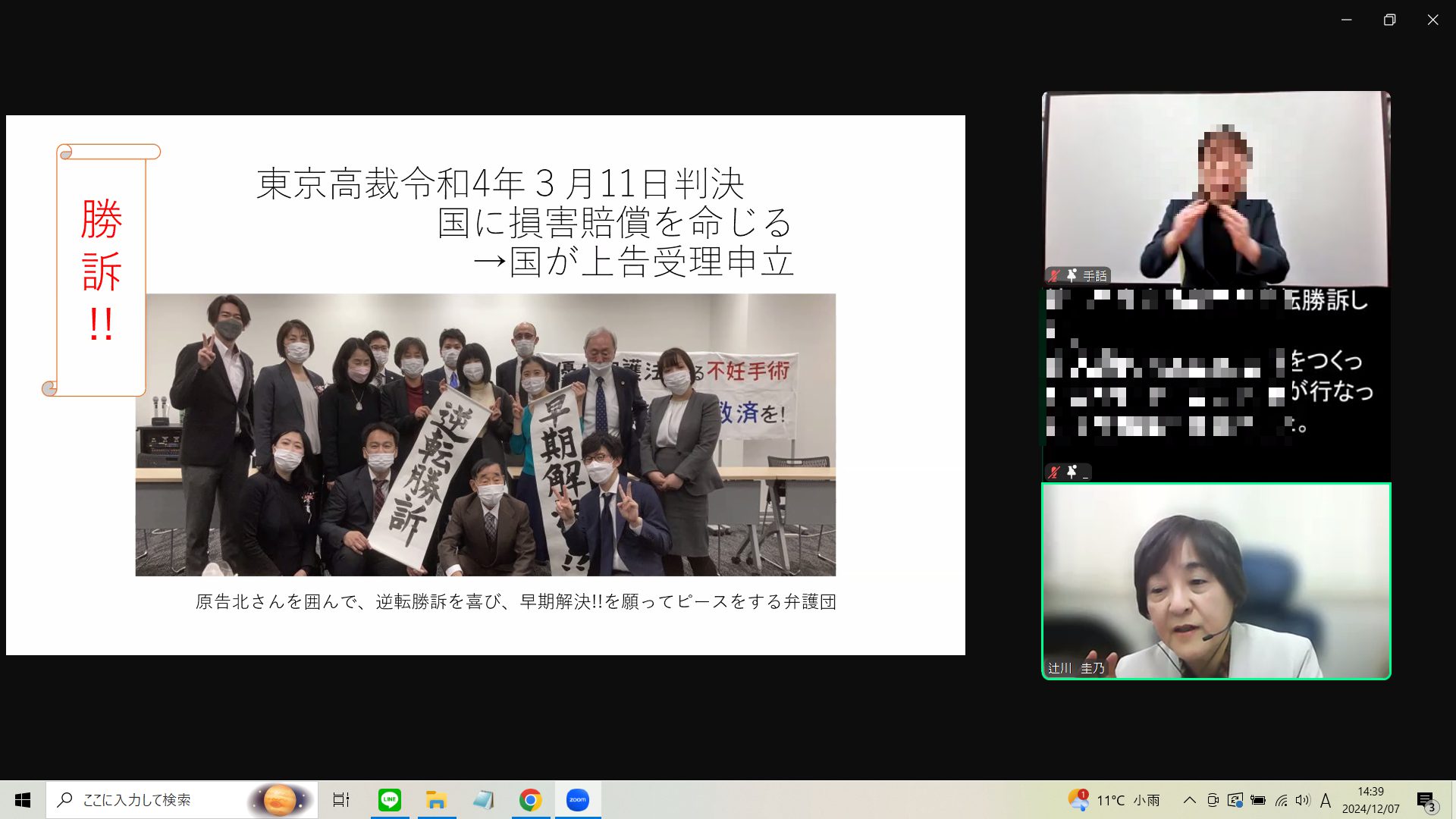Screen dimensions: 1456x819
Task: Open the notepad-style app in taskbar
Action: 483,800
